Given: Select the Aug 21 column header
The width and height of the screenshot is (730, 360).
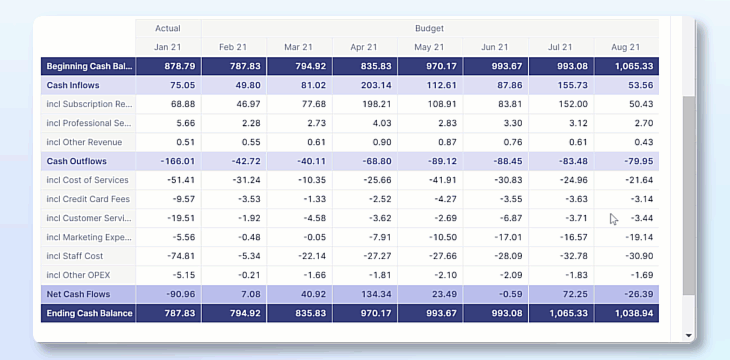Looking at the screenshot, I should click(626, 47).
